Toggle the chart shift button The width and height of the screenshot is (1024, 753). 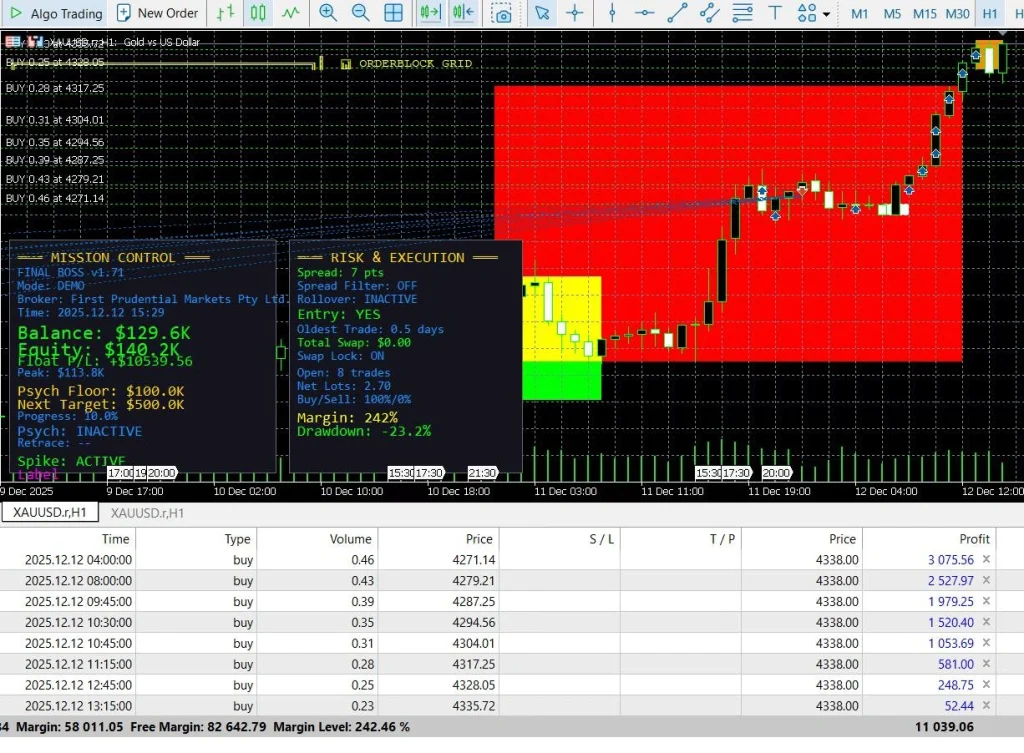[463, 13]
